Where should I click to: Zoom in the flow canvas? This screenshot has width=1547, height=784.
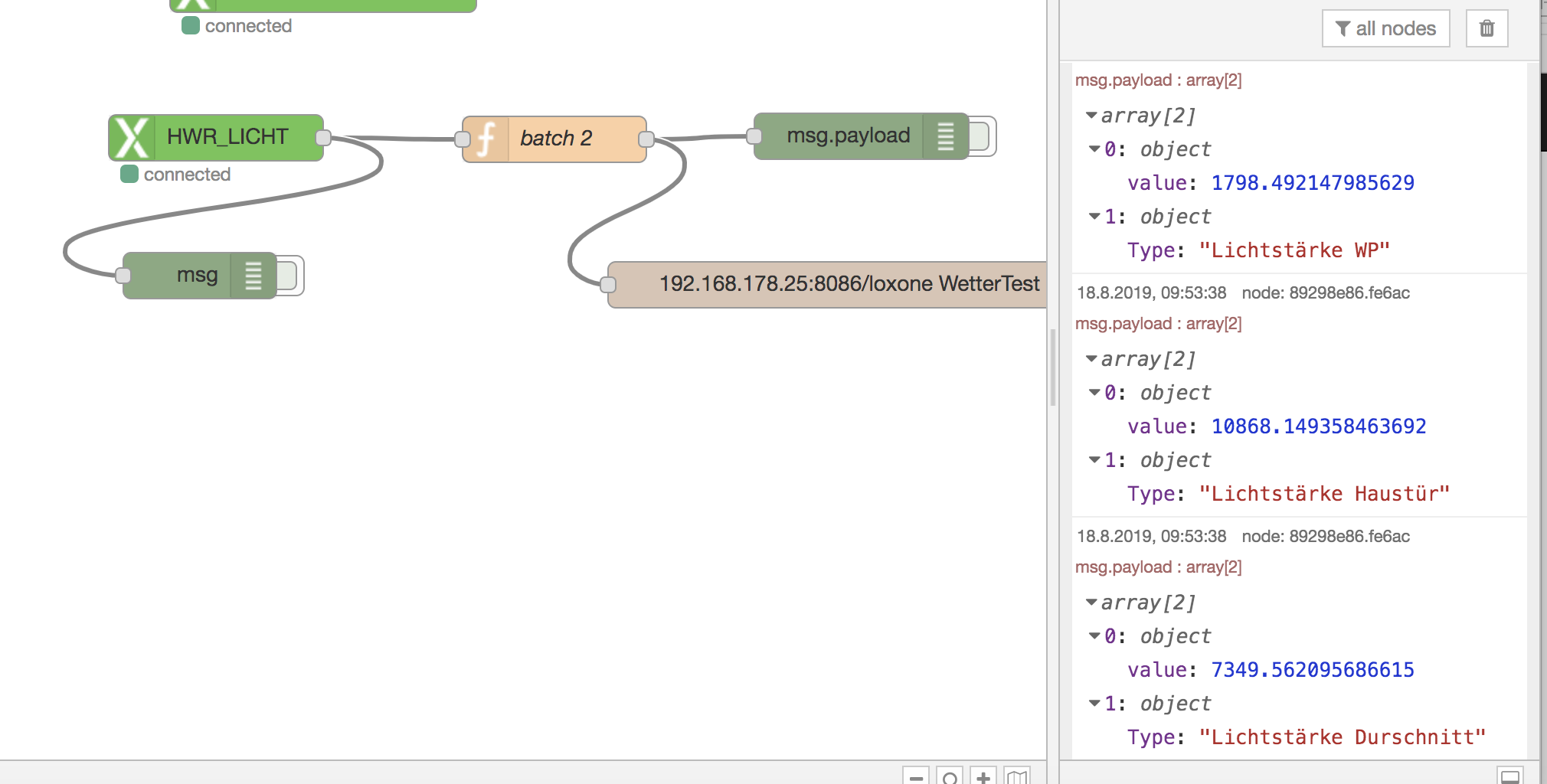[x=983, y=777]
